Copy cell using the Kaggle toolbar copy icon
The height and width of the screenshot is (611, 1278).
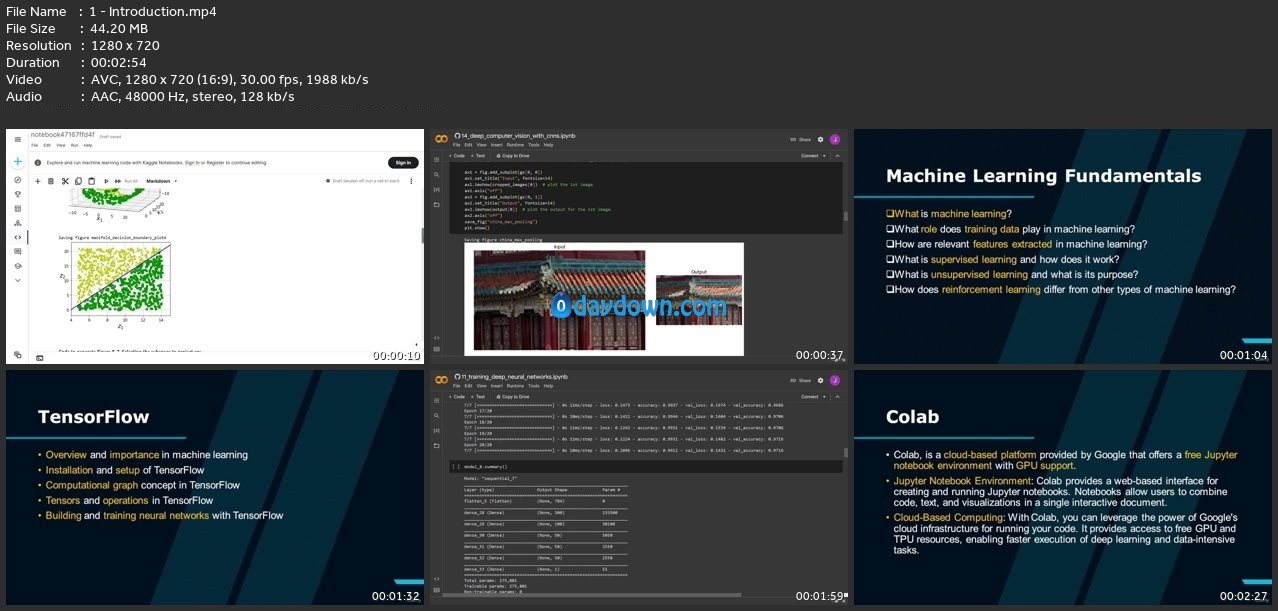coord(78,181)
